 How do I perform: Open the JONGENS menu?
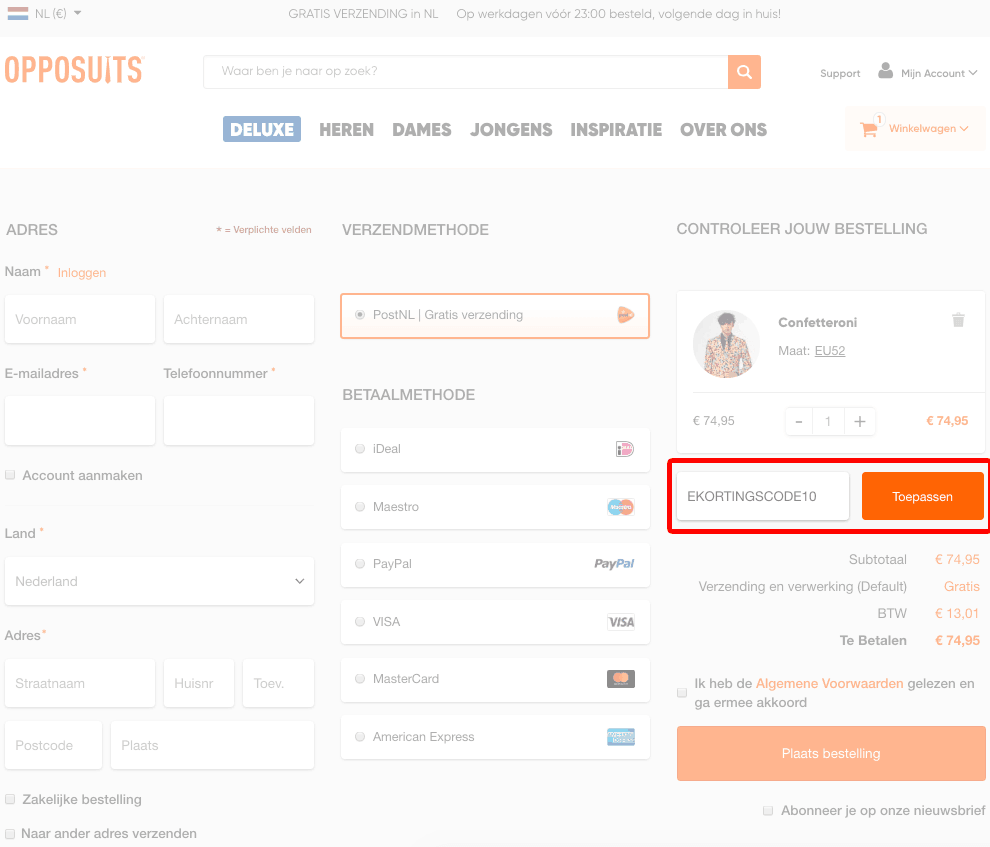(511, 129)
